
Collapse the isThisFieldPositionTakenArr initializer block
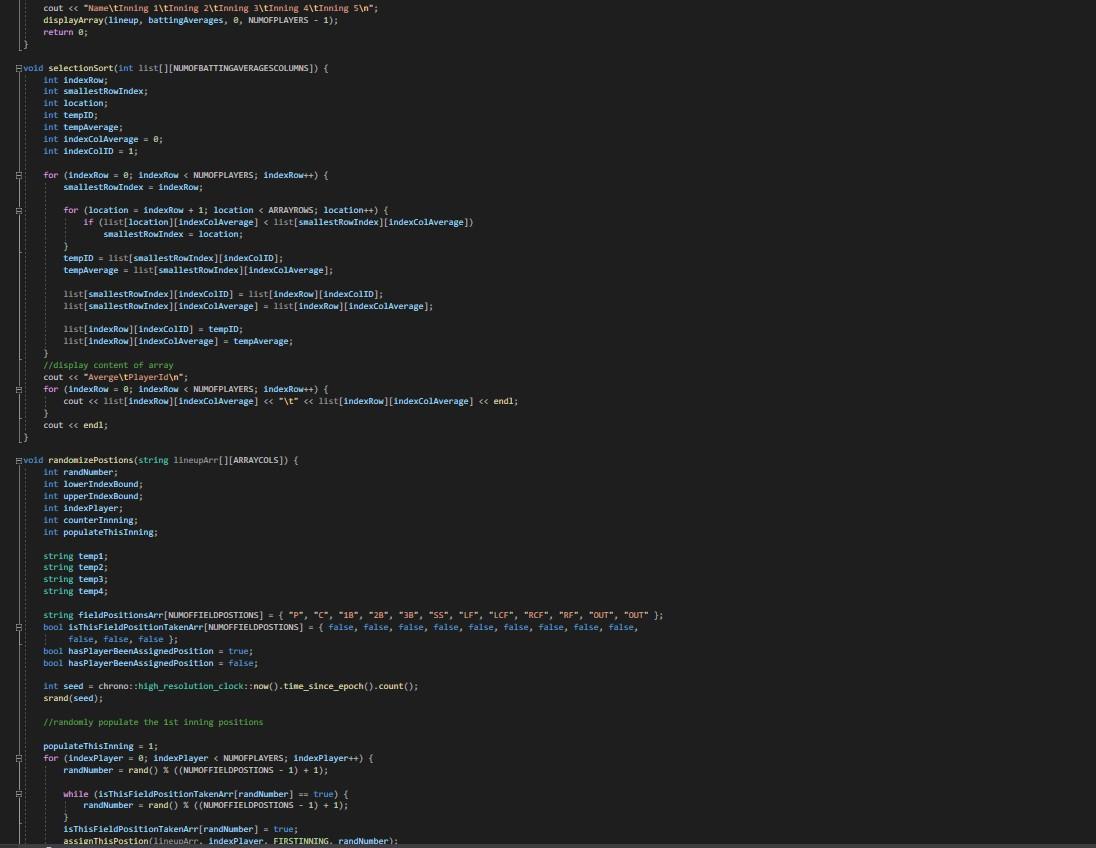17,627
